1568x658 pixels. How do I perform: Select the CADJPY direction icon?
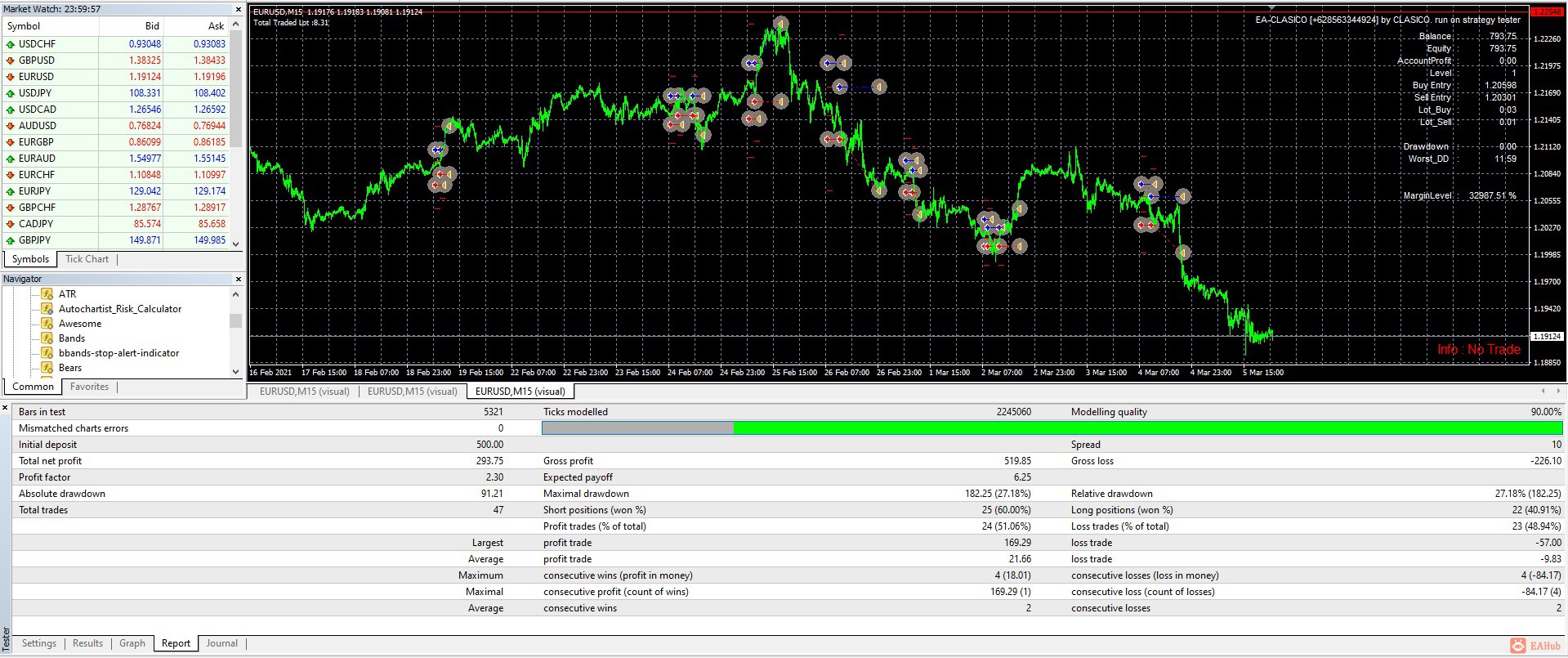tap(11, 224)
